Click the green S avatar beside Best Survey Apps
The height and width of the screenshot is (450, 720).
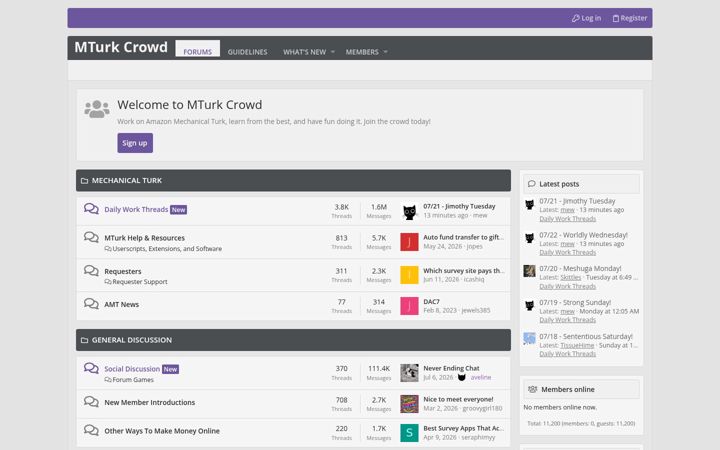pyautogui.click(x=409, y=433)
